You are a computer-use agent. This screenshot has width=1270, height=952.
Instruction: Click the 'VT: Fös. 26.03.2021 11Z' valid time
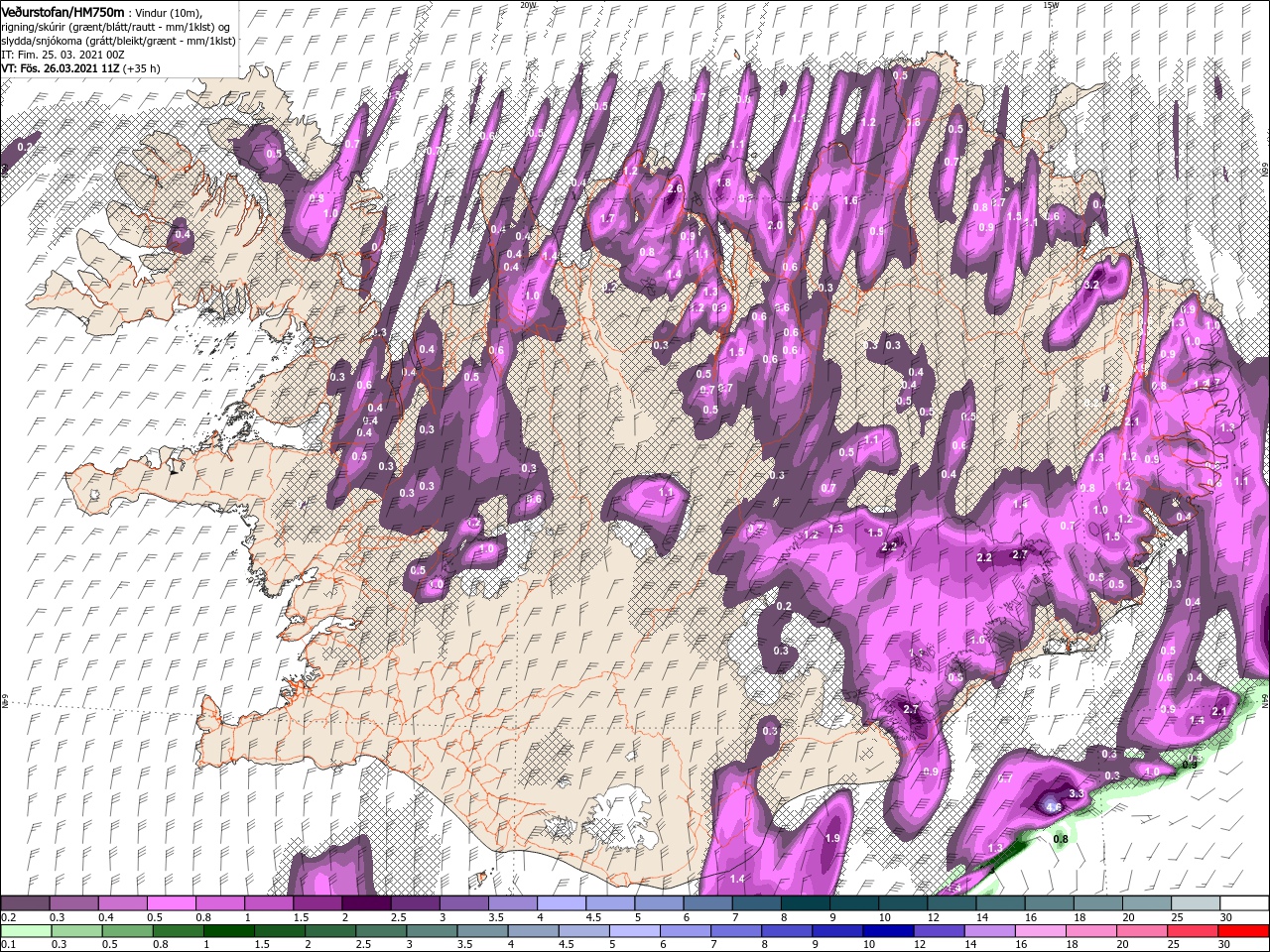pyautogui.click(x=61, y=68)
